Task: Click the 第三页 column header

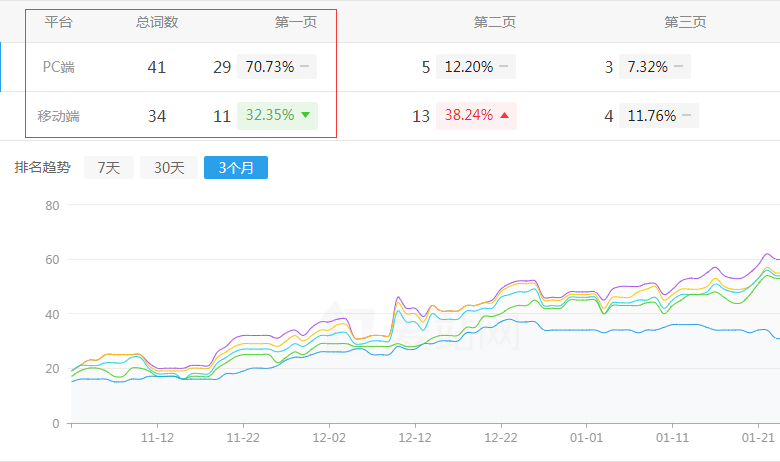Action: [x=685, y=22]
